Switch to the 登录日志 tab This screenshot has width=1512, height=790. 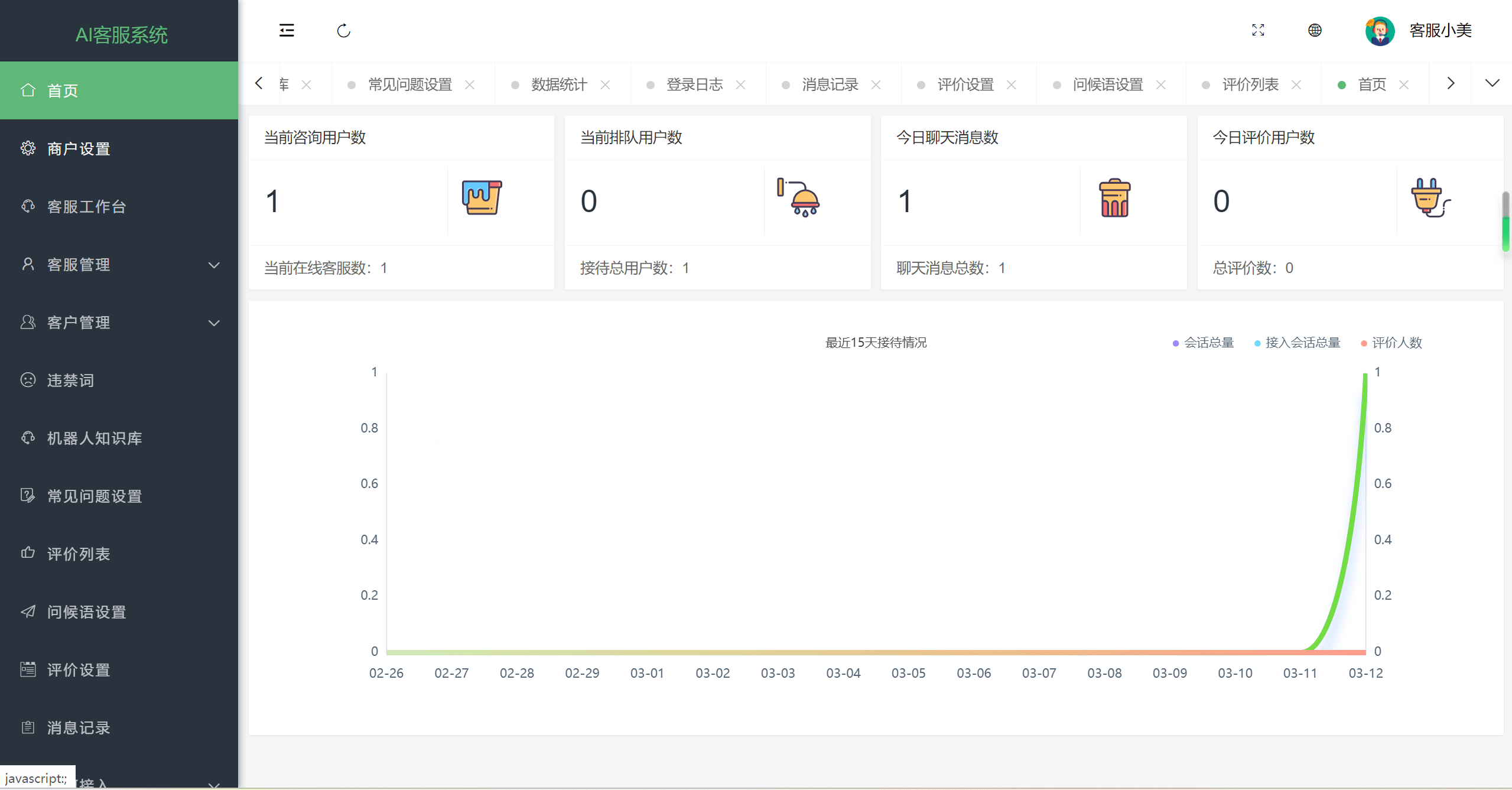695,84
